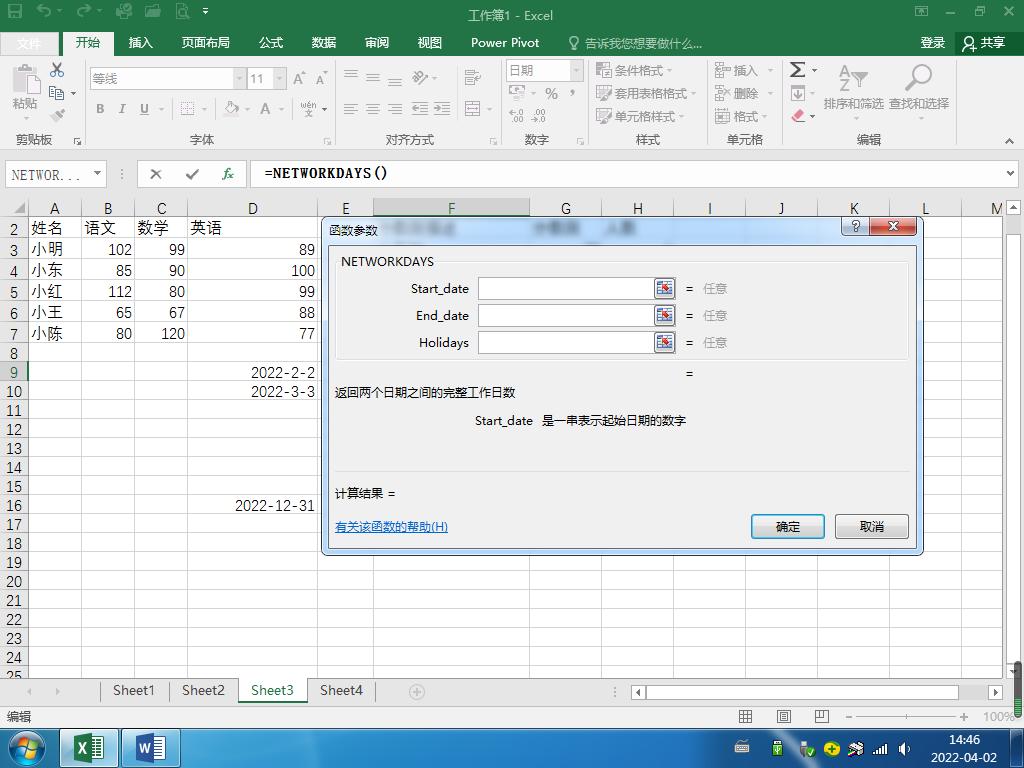Open the font name dropdown
The width and height of the screenshot is (1024, 768).
pyautogui.click(x=239, y=79)
